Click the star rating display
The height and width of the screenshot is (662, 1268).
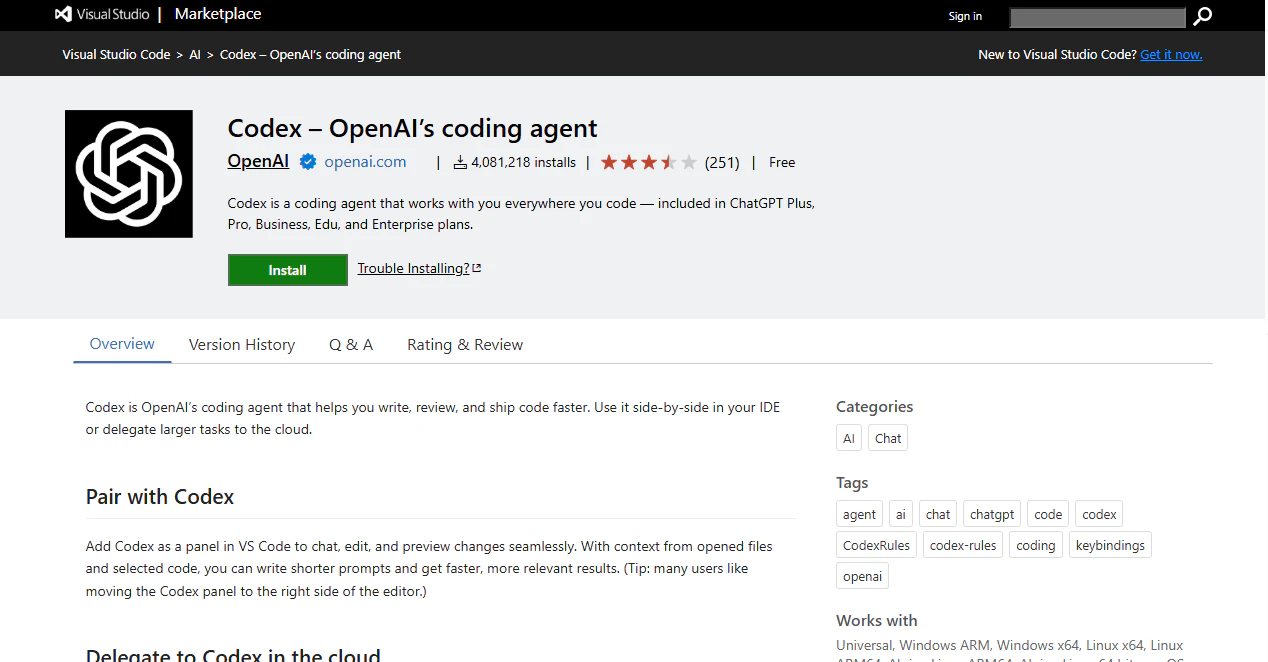point(648,162)
